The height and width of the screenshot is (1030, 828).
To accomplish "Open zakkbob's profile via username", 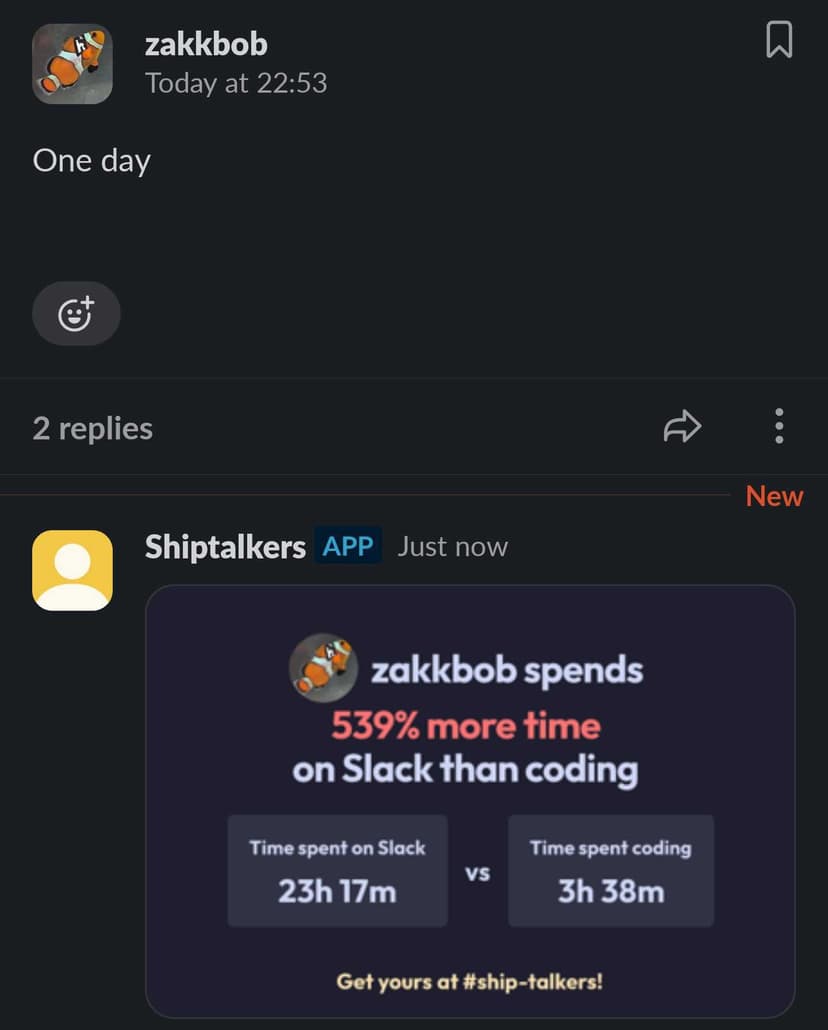I will pos(206,45).
